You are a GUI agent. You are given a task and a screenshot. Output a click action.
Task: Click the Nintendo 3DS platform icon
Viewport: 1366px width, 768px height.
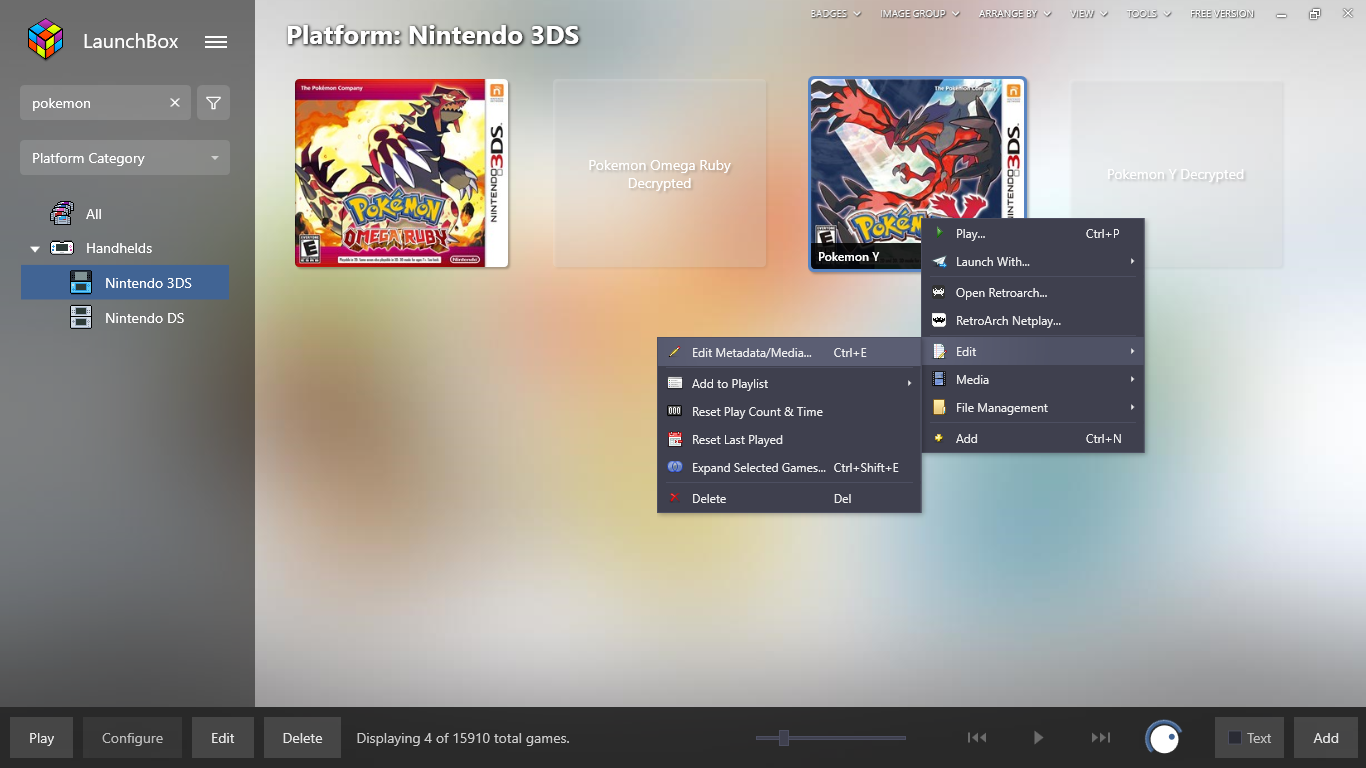pos(81,283)
